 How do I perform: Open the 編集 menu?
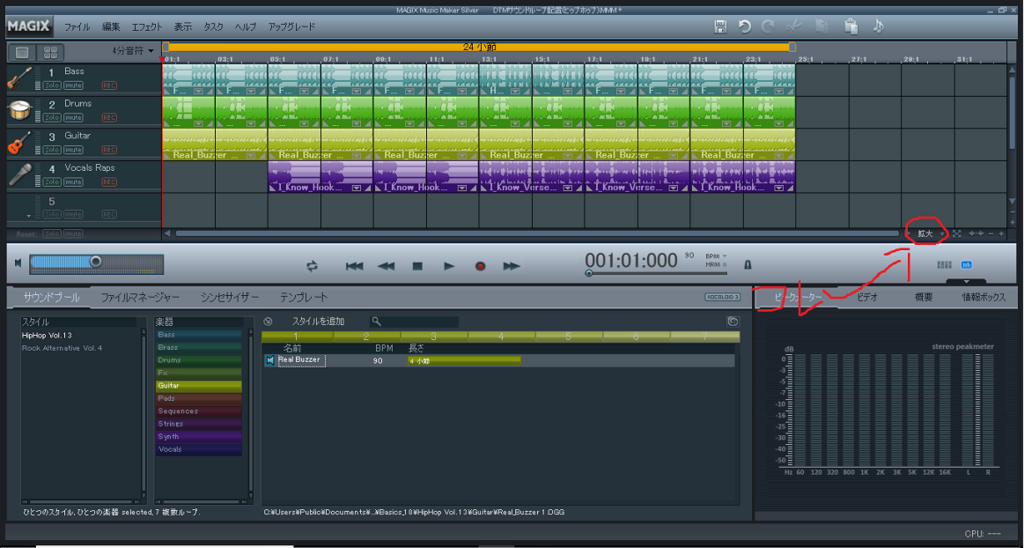tap(111, 27)
